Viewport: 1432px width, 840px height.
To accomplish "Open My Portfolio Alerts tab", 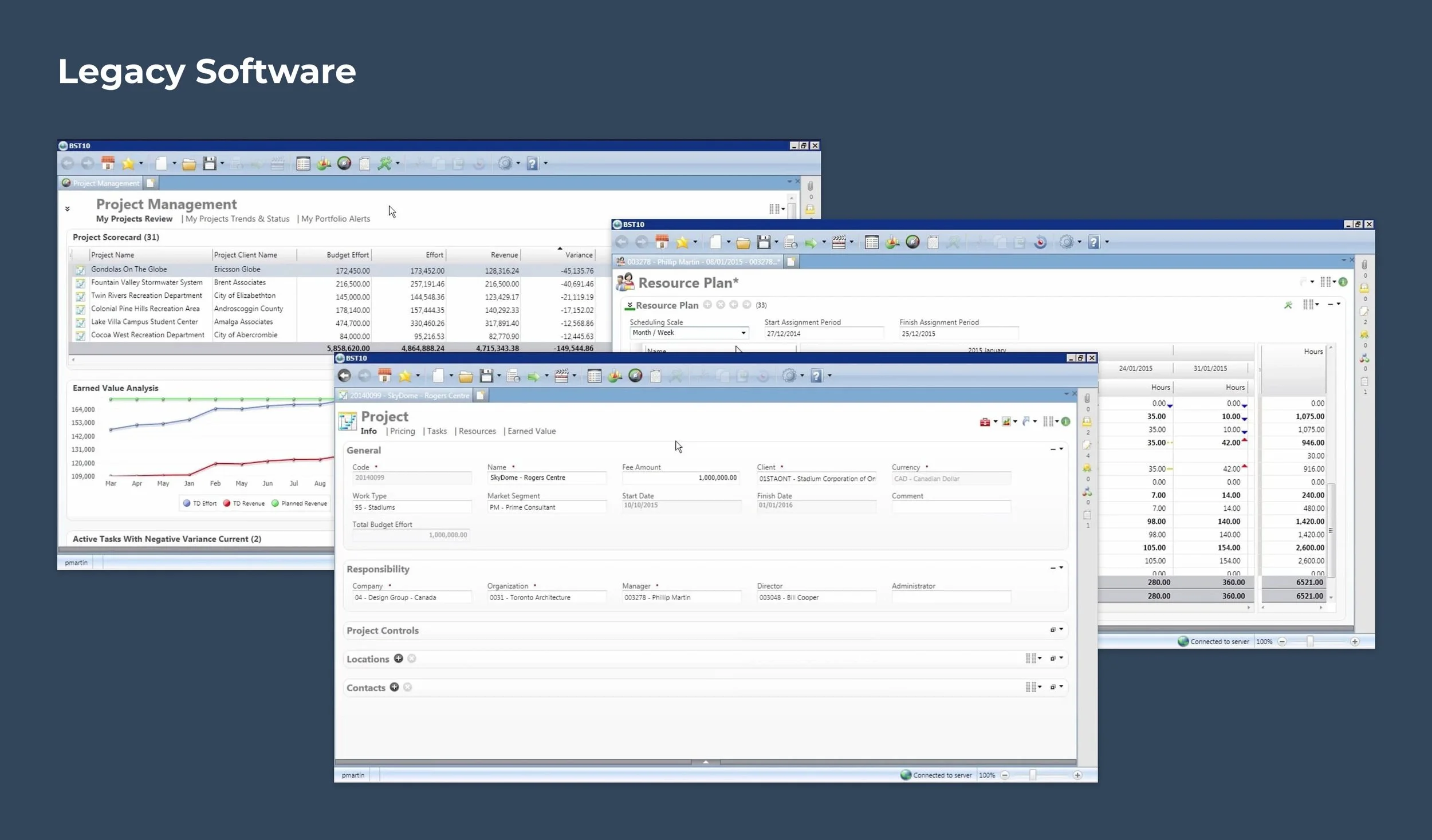I will [336, 219].
